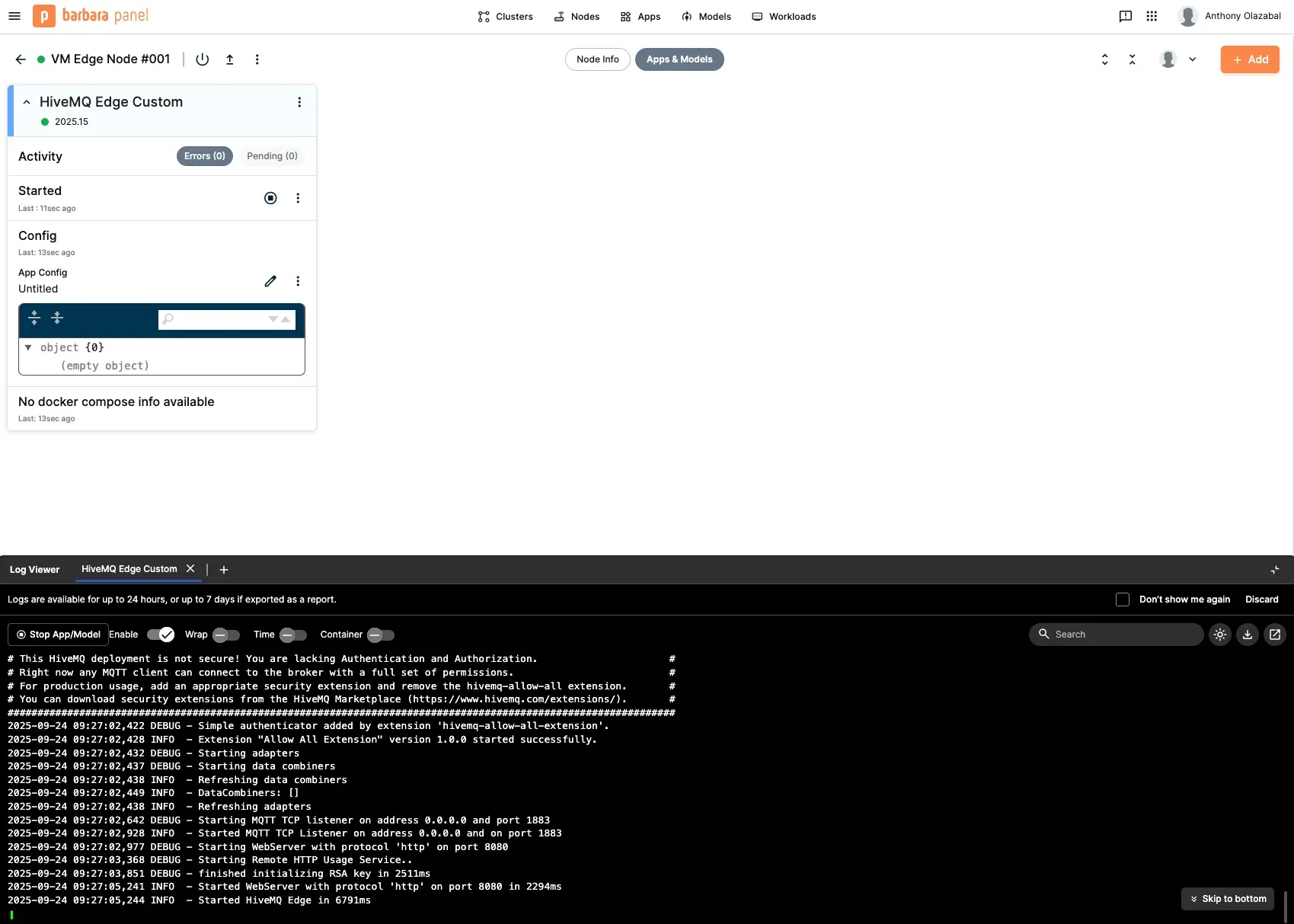The width and height of the screenshot is (1294, 924).
Task: Click the orange Add button
Action: 1250,59
